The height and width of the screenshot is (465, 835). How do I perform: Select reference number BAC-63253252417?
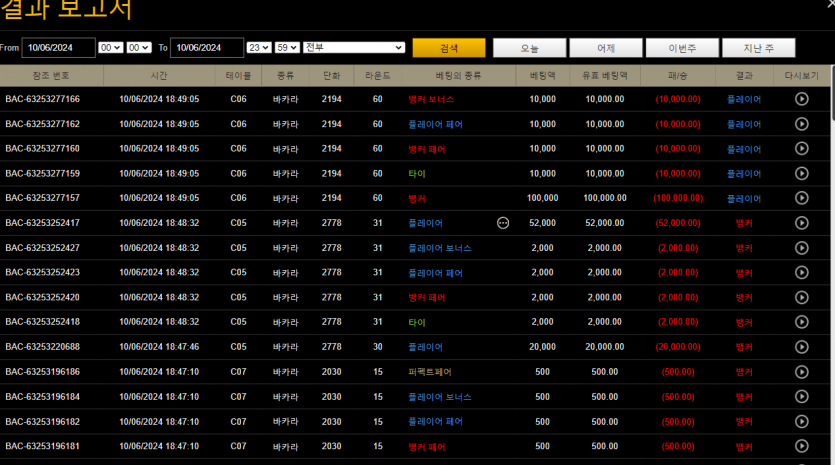click(x=43, y=223)
